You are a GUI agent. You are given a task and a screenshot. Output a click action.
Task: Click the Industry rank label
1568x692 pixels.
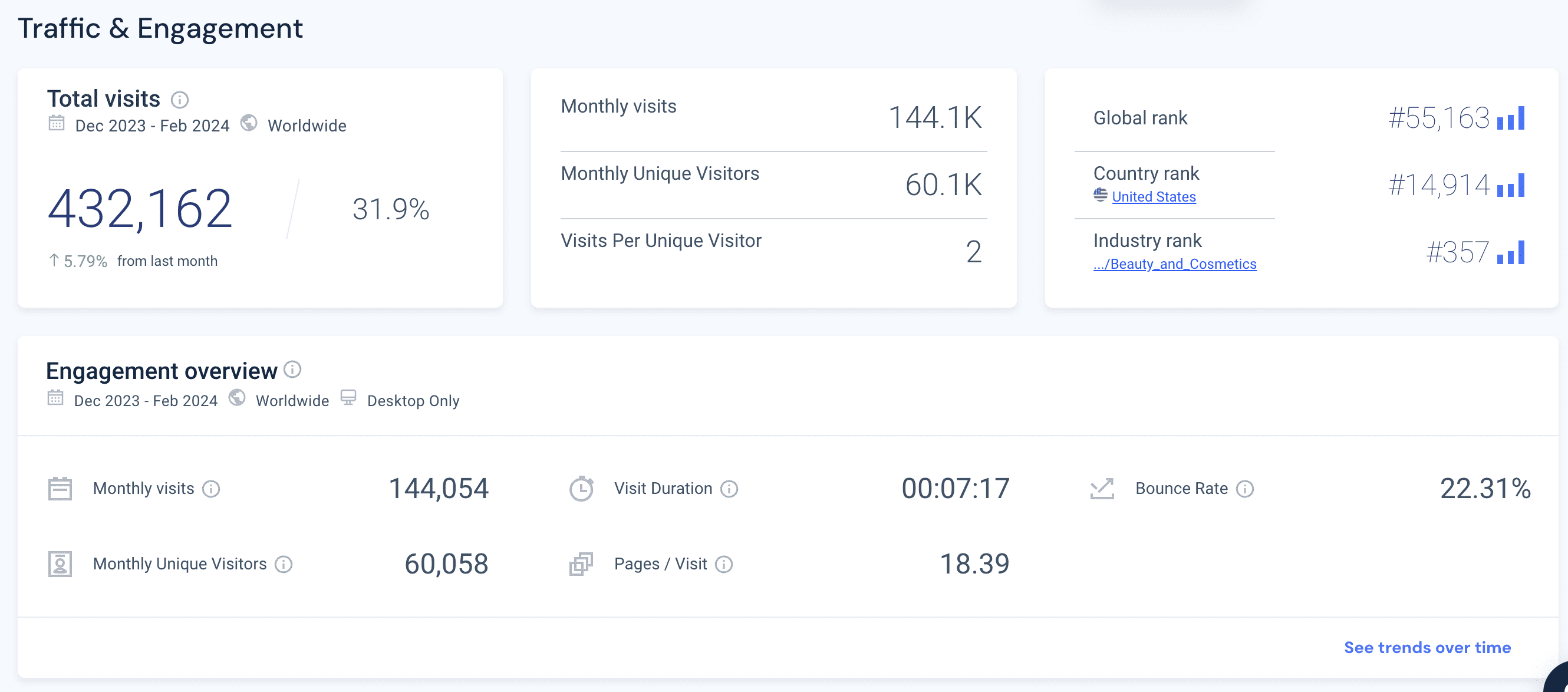pos(1147,240)
